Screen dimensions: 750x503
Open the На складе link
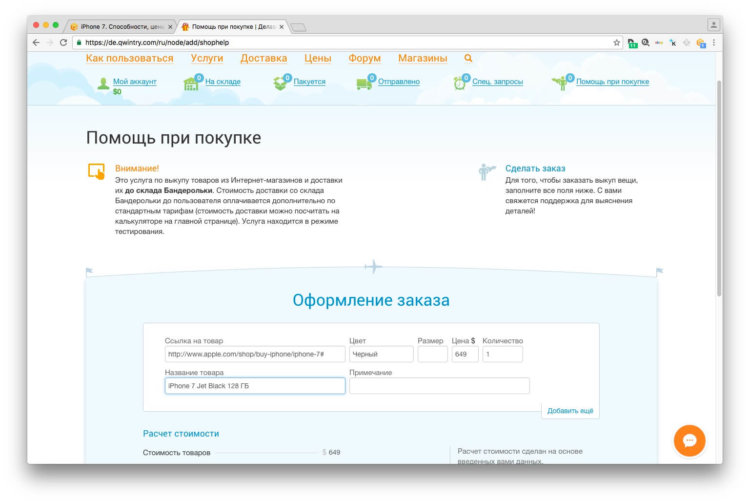[x=223, y=81]
